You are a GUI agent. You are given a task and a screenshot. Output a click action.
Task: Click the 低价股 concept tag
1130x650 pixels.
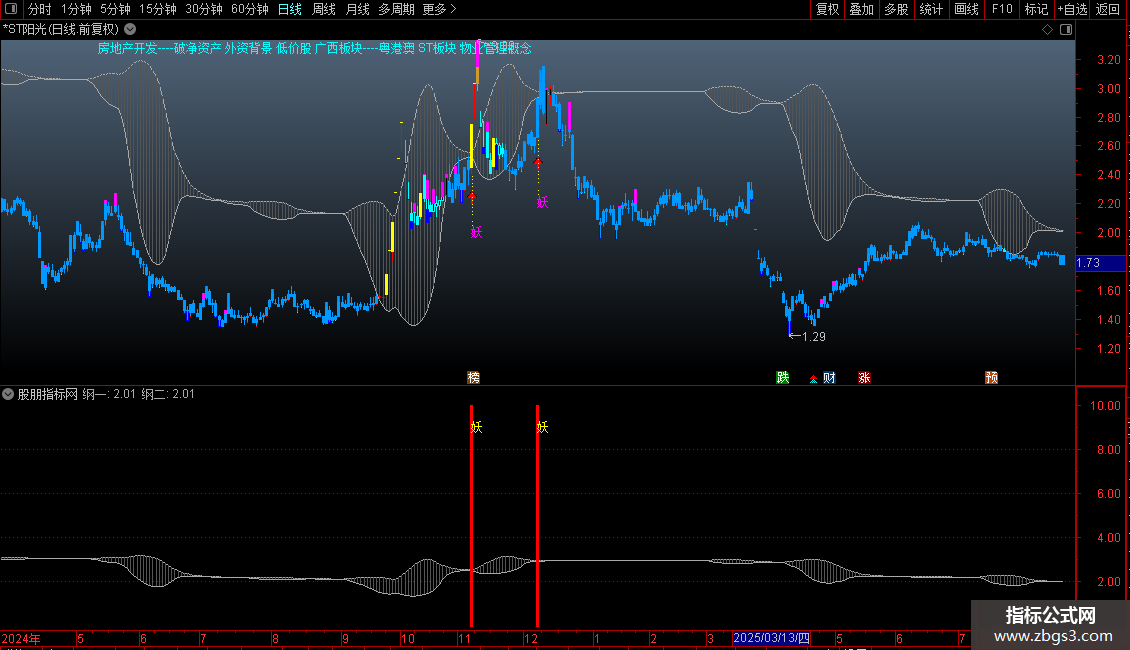tap(294, 48)
